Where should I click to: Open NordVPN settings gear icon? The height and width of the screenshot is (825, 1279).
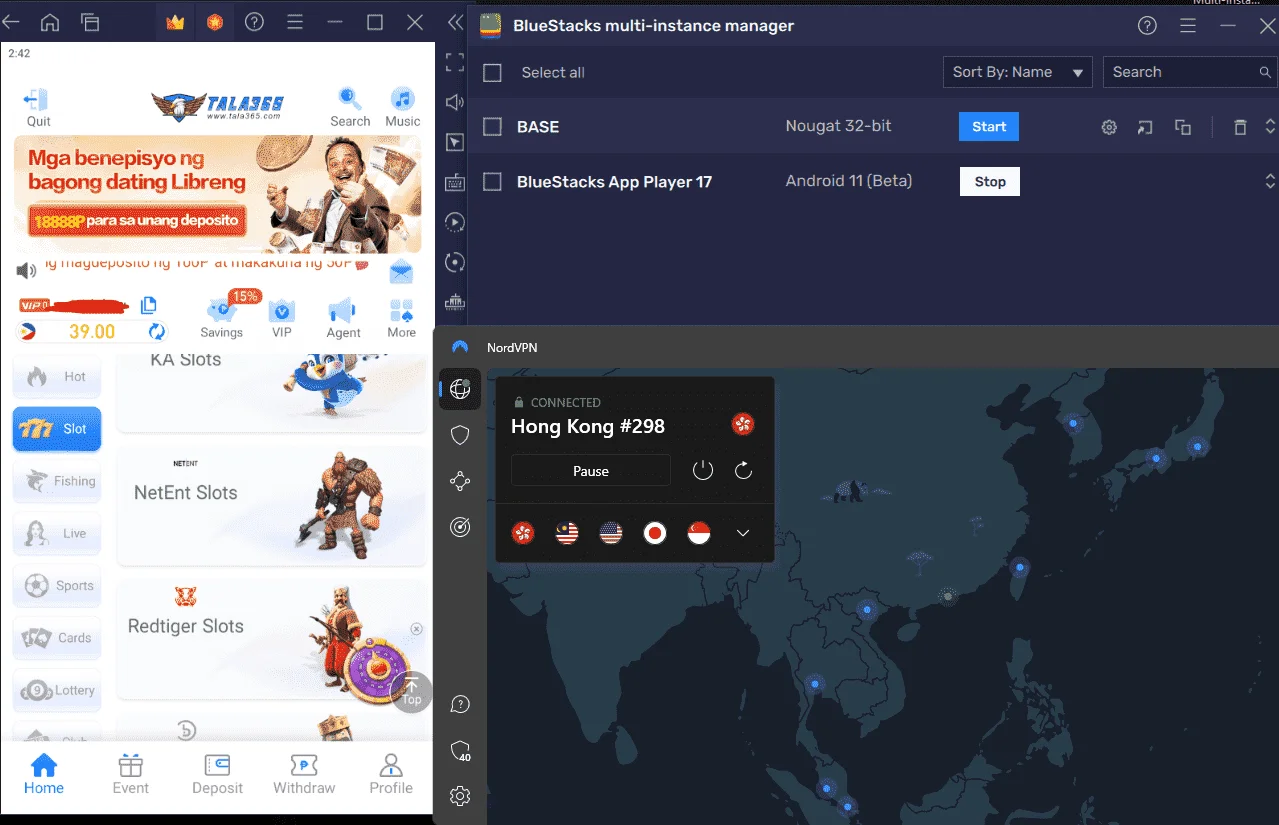tap(460, 796)
